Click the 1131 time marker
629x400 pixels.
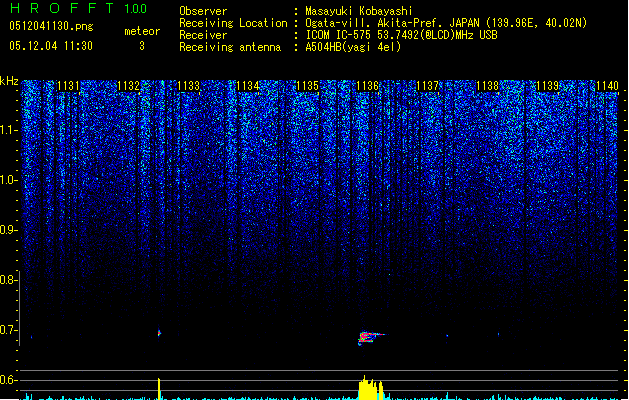68,86
